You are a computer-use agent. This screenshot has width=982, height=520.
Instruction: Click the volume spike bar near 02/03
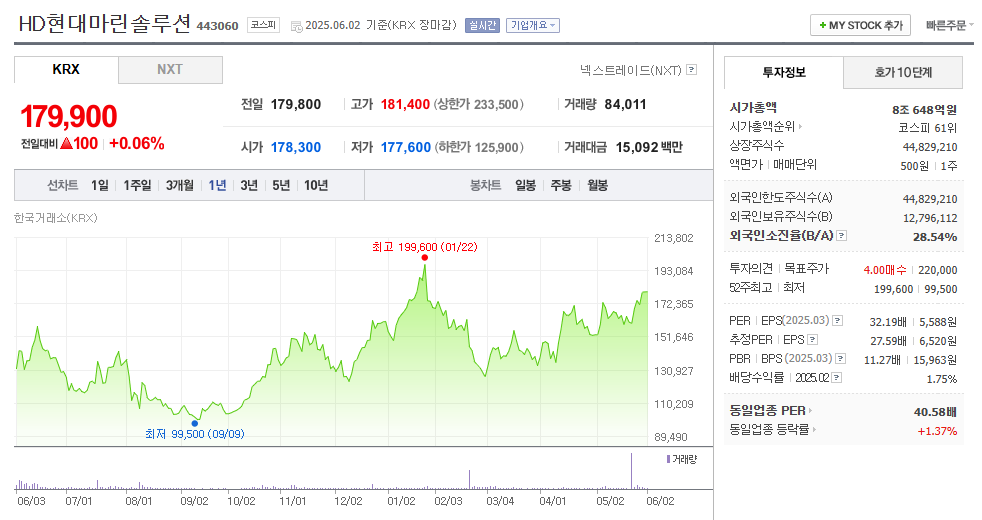click(x=469, y=479)
